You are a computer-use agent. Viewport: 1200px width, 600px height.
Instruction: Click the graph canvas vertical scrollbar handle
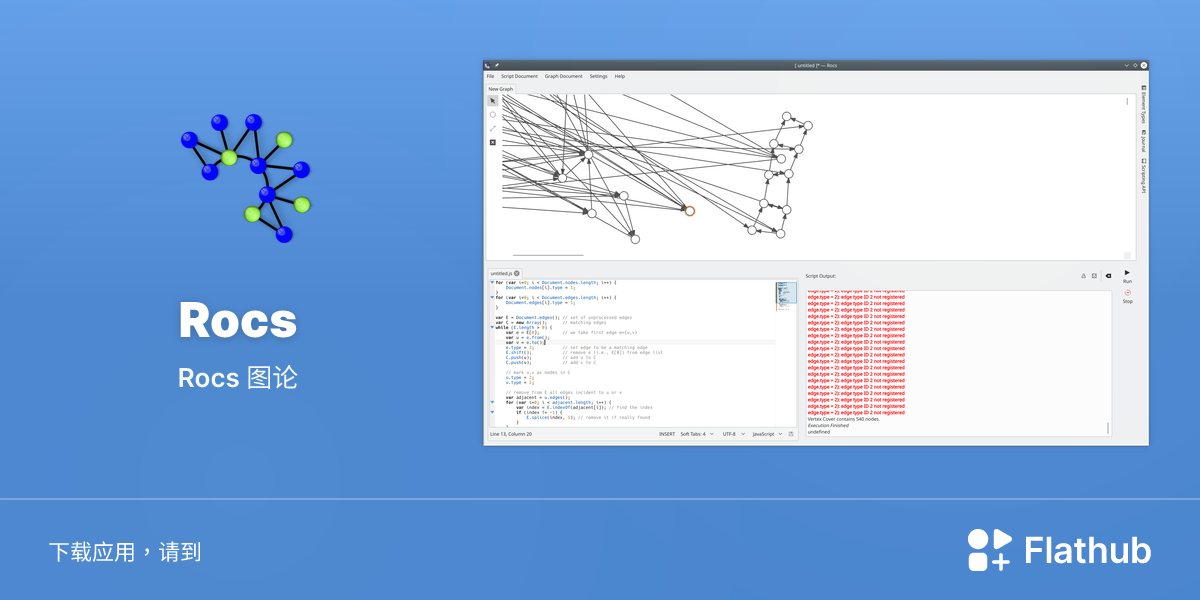click(1127, 101)
